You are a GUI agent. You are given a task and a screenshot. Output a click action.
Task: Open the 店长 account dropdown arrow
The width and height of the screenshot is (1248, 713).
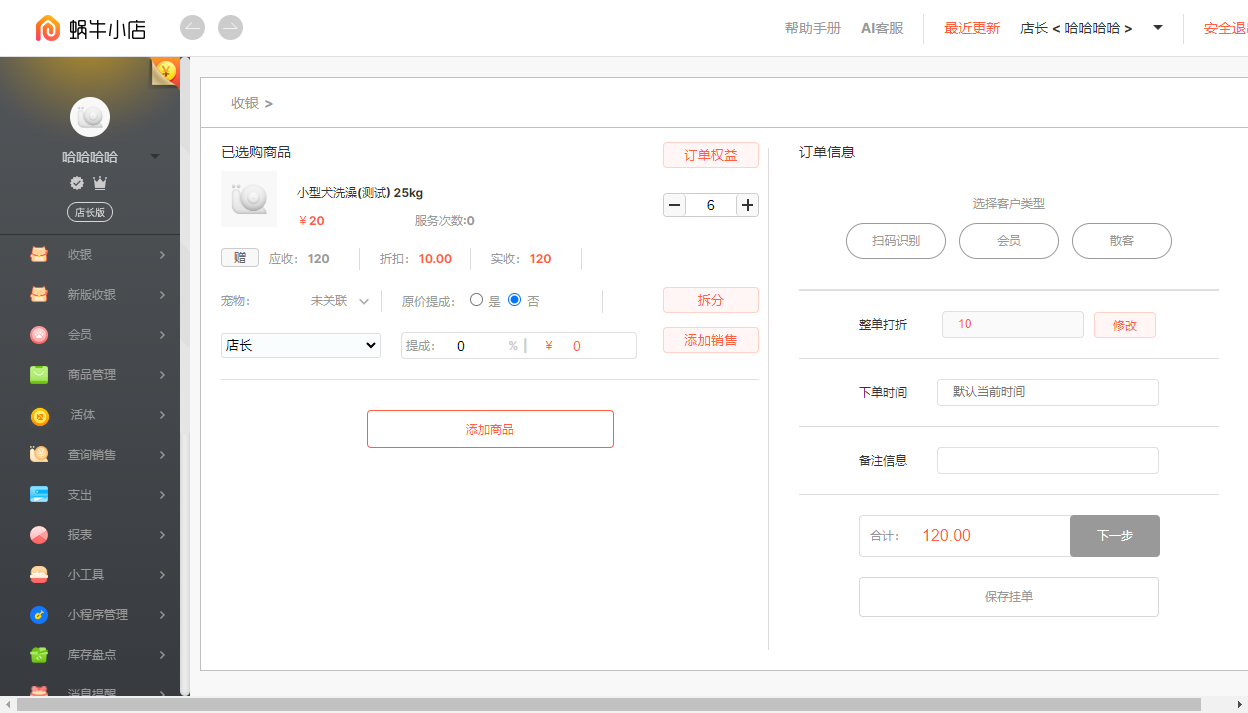pyautogui.click(x=1158, y=28)
